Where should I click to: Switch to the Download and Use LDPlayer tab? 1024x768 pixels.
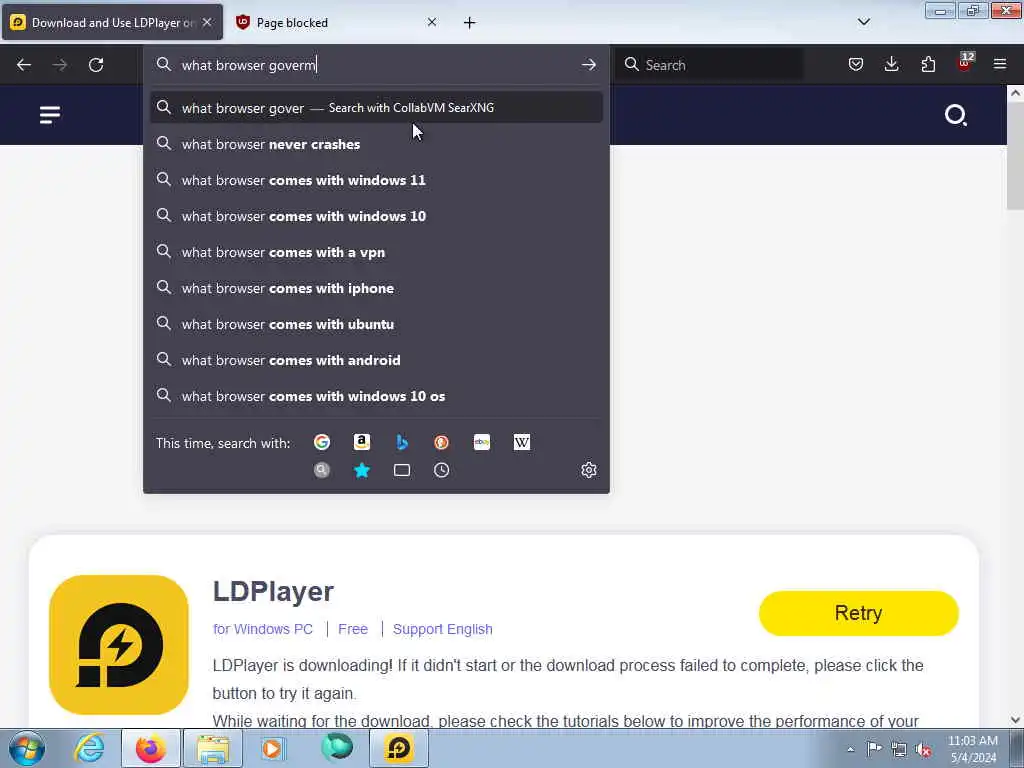click(x=112, y=22)
